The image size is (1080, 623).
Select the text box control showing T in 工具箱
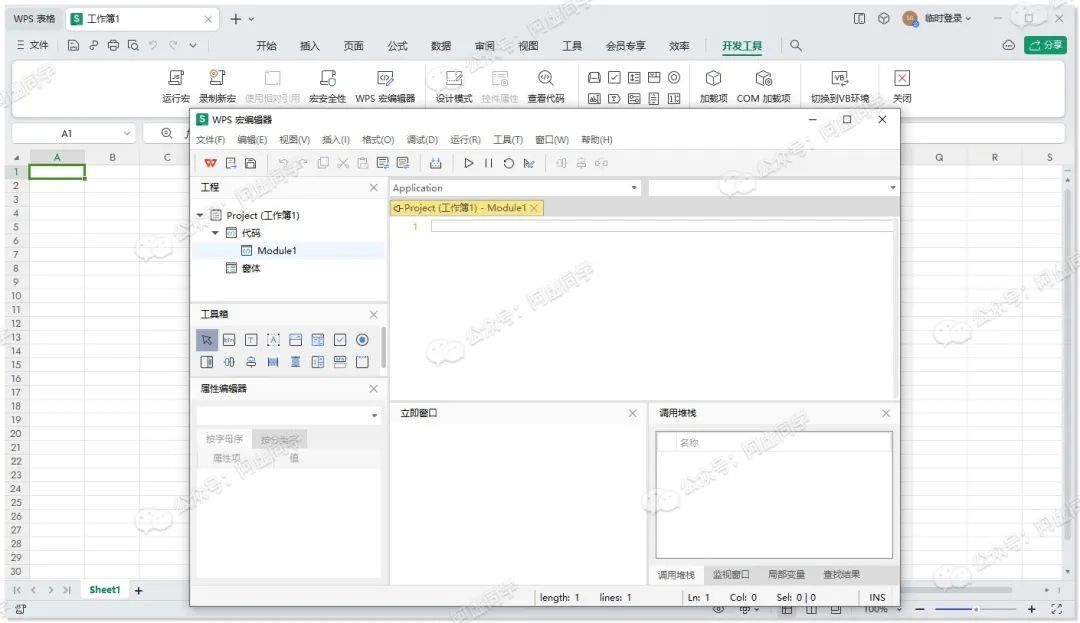[251, 340]
